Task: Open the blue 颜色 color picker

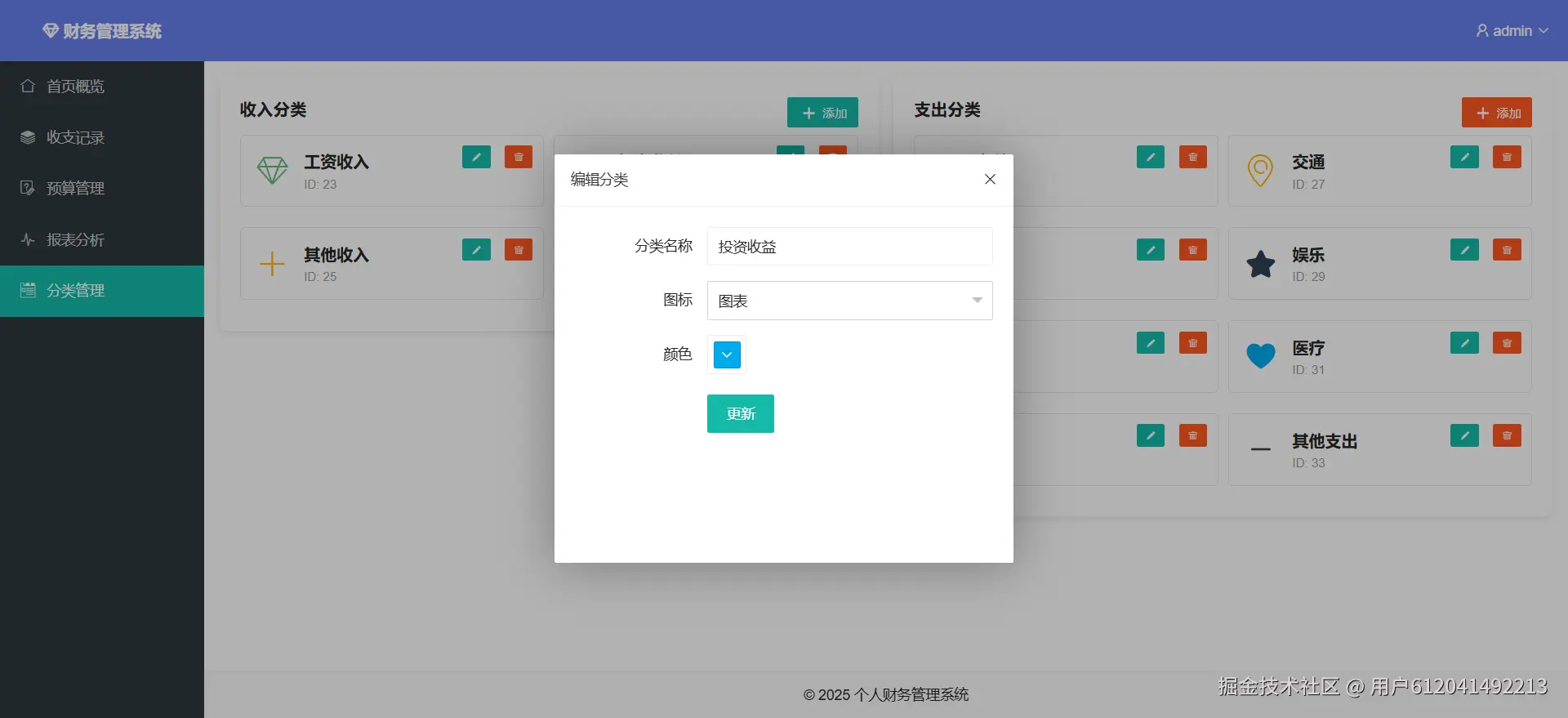Action: click(x=727, y=355)
